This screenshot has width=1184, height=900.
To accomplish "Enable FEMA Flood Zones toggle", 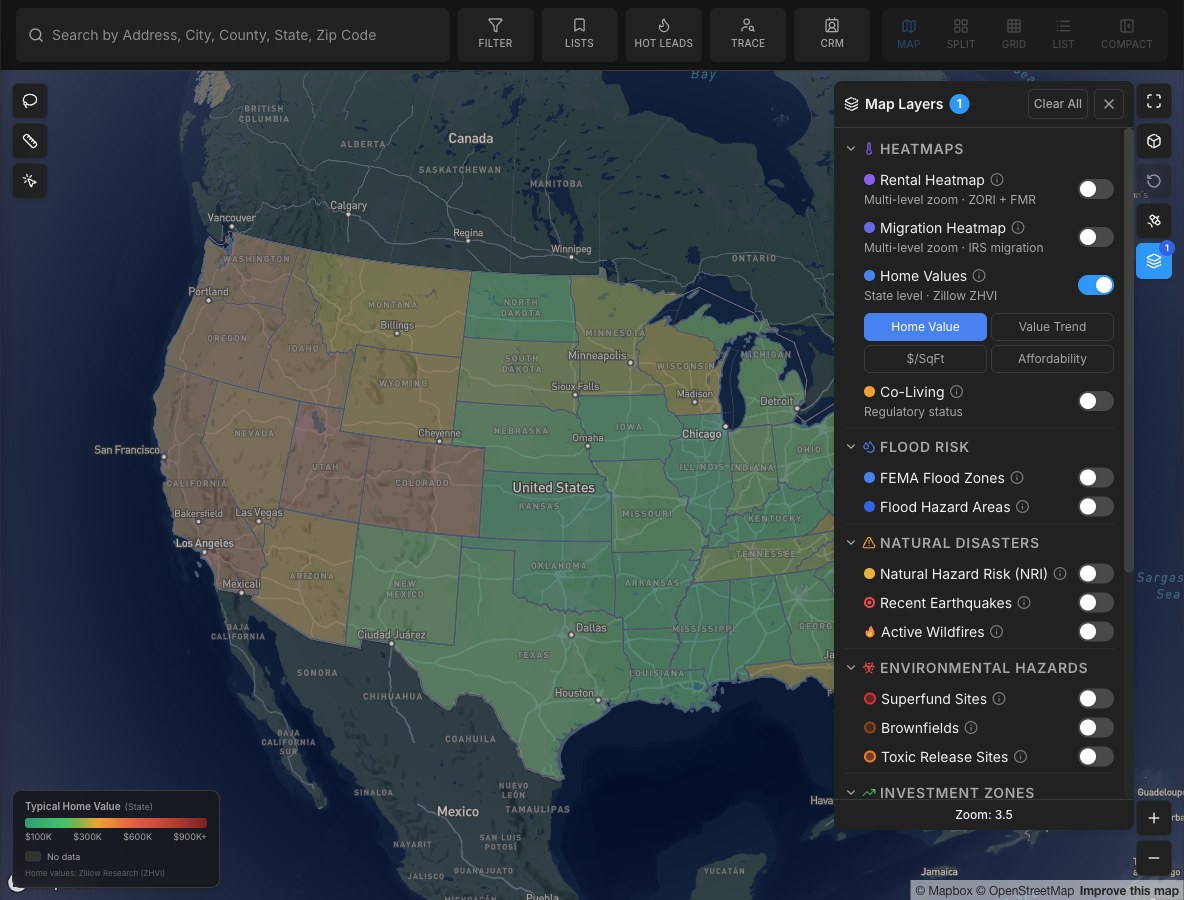I will 1096,477.
